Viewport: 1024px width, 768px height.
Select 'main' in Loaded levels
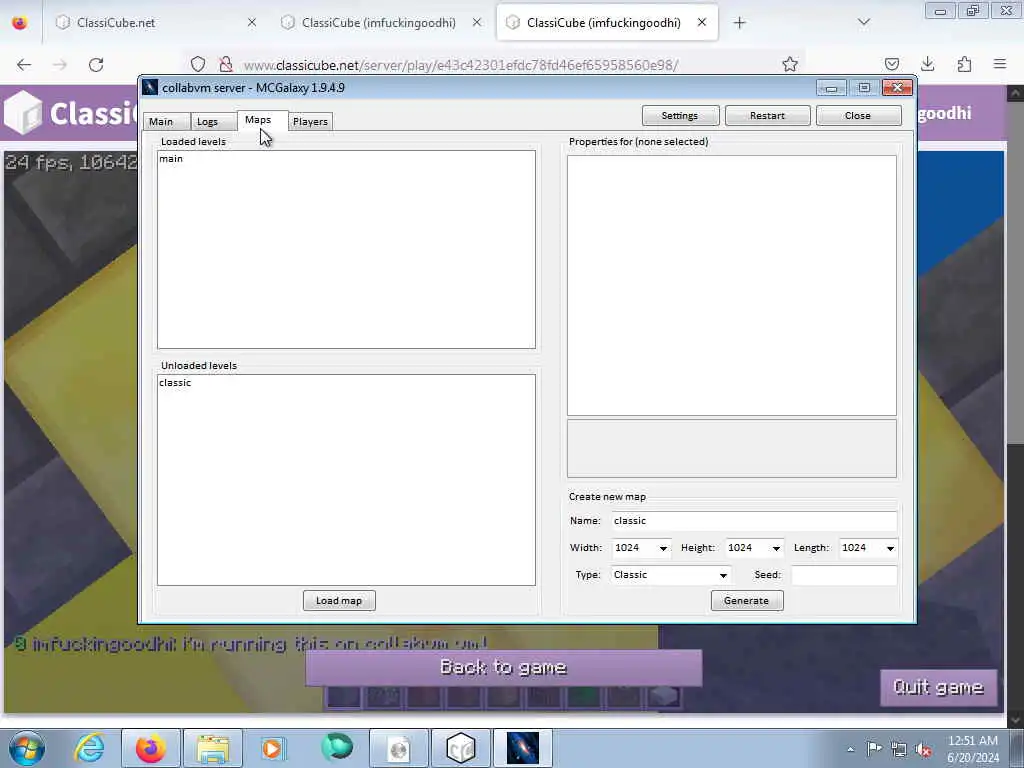pos(171,159)
